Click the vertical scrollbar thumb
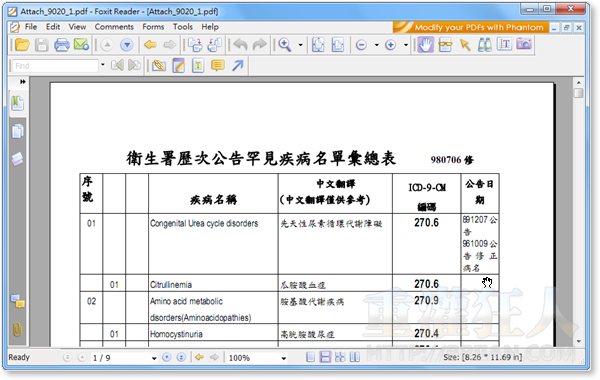The height and width of the screenshot is (380, 600). coord(579,93)
